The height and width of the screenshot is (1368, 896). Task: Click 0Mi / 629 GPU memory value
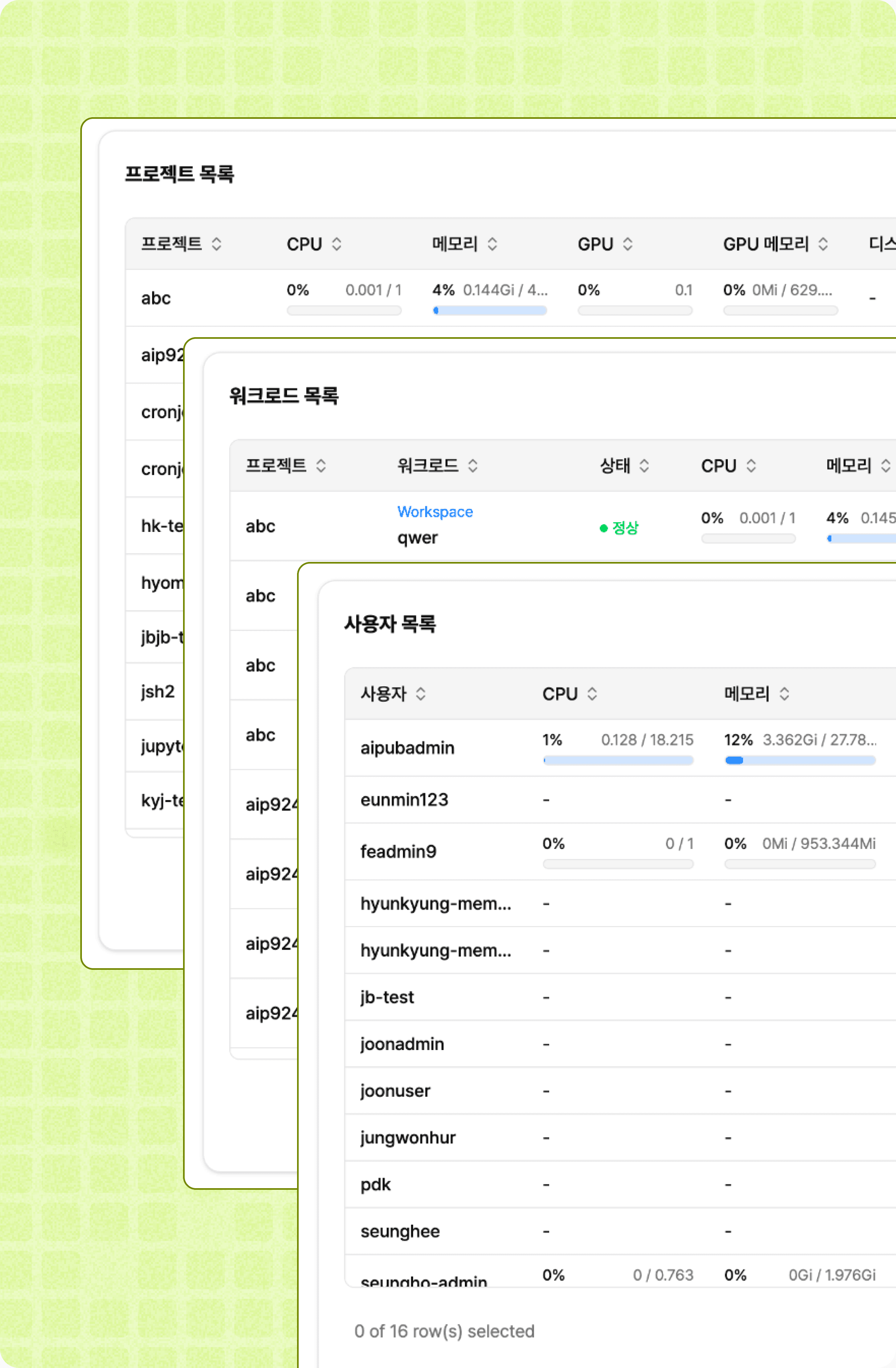click(792, 290)
